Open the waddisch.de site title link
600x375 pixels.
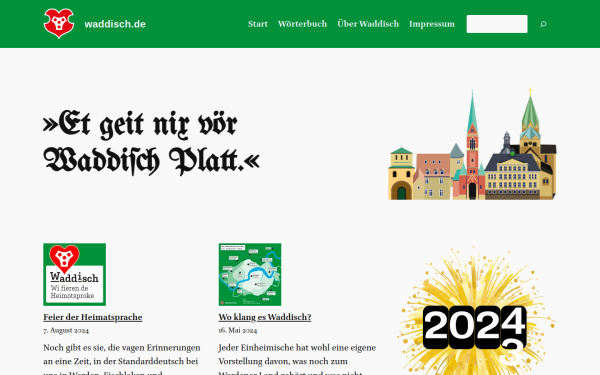[x=115, y=24]
